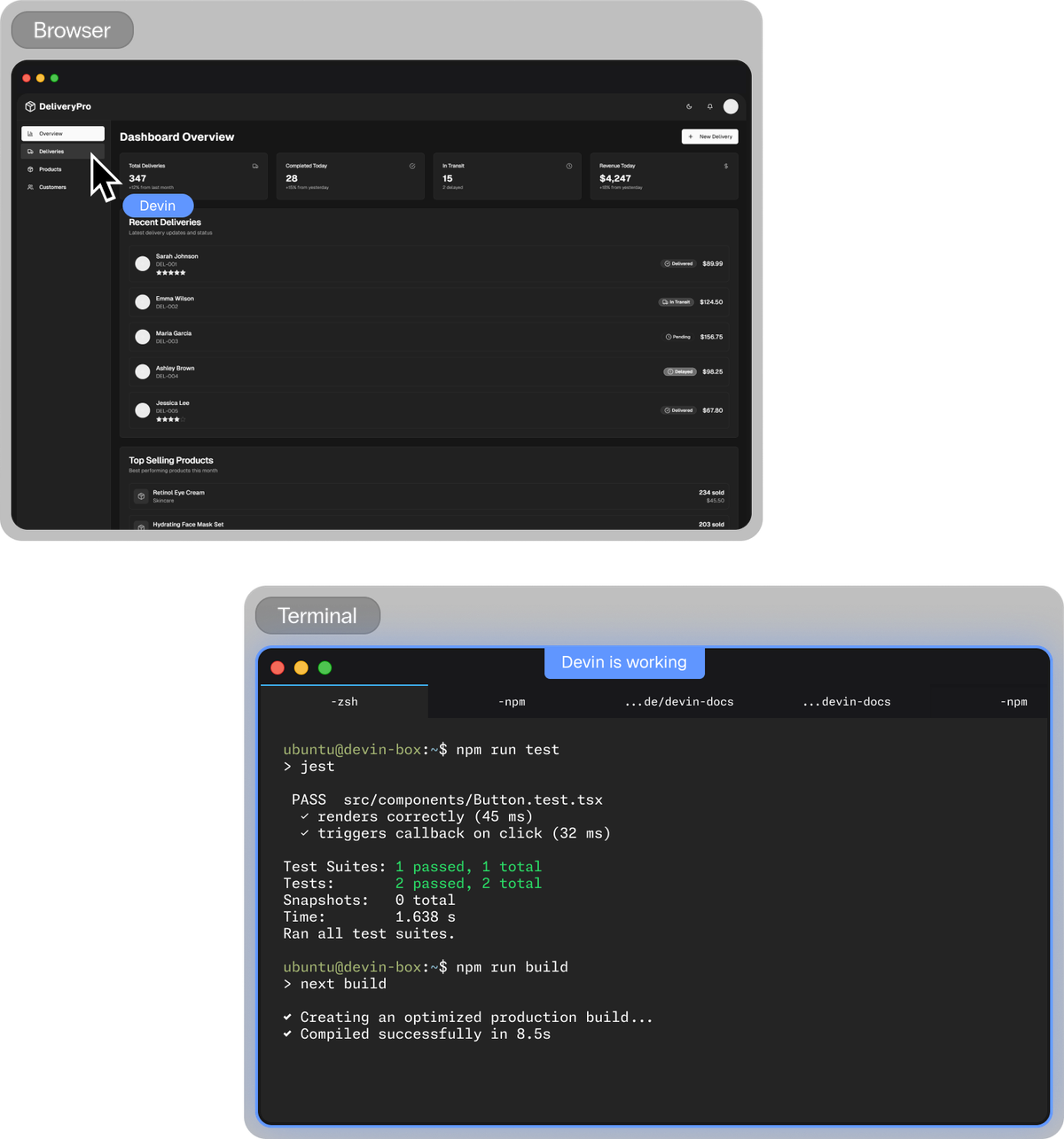Click Delivered badge in Jessica Lee's row
This screenshot has height=1139, width=1064.
pos(679,410)
